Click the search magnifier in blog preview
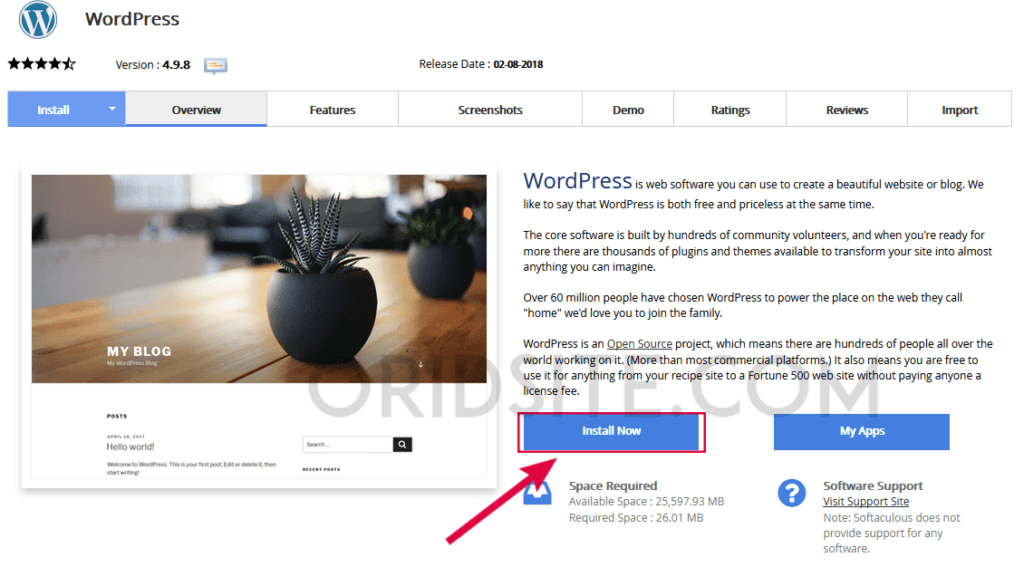1024x586 pixels. pos(402,445)
